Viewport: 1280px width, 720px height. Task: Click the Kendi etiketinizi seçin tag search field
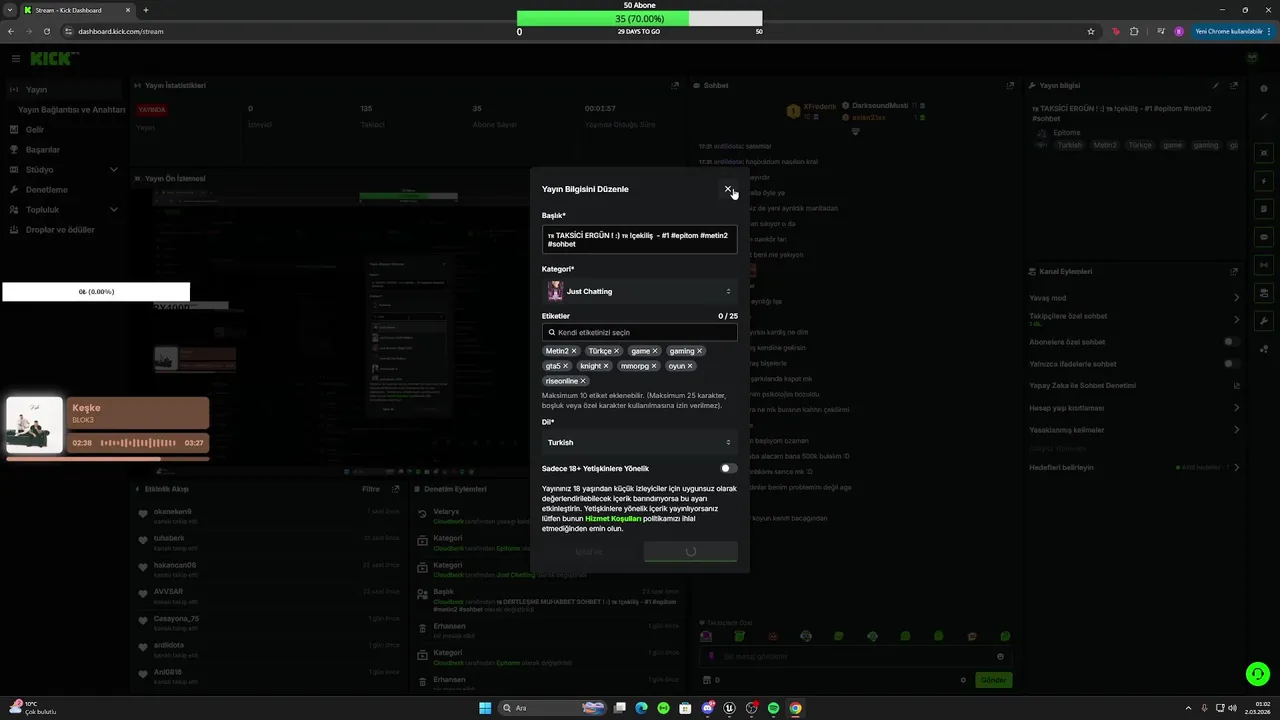(x=640, y=332)
